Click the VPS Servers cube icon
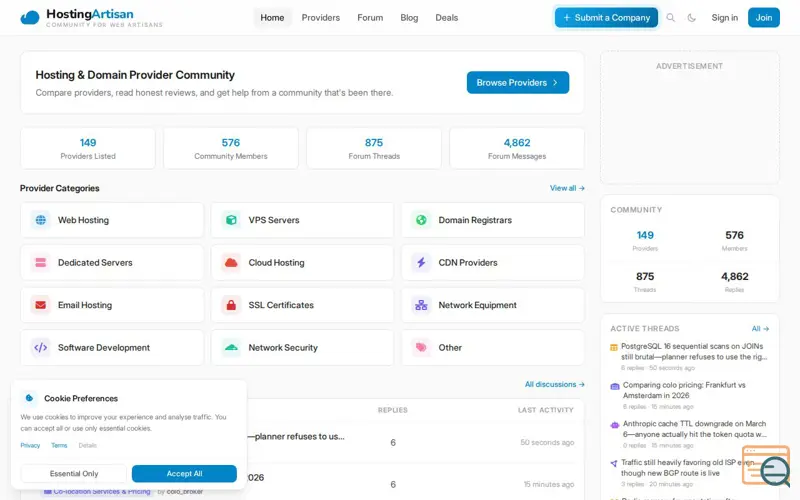This screenshot has height=500, width=800. click(231, 220)
